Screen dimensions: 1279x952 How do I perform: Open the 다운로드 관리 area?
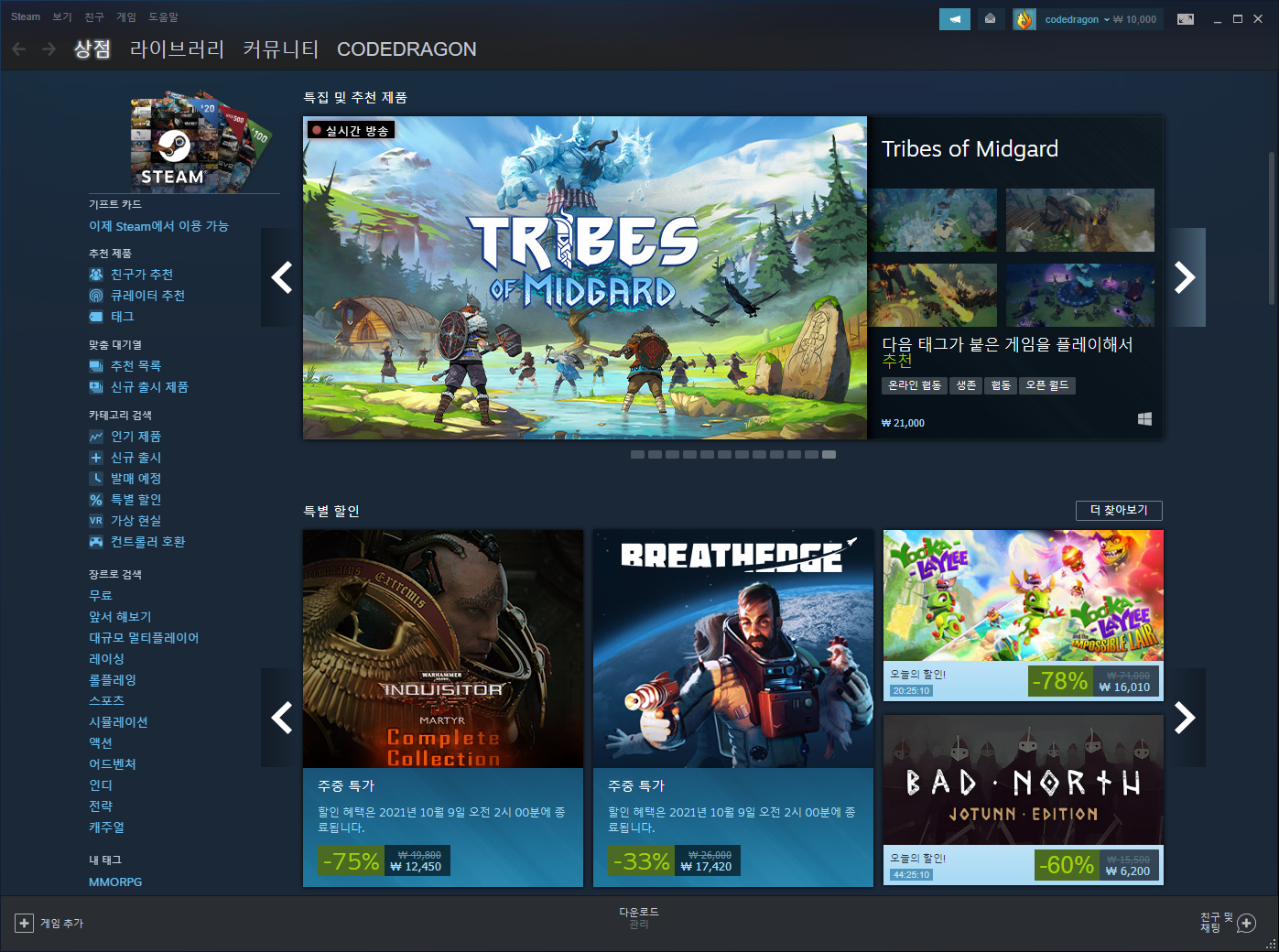(x=639, y=918)
